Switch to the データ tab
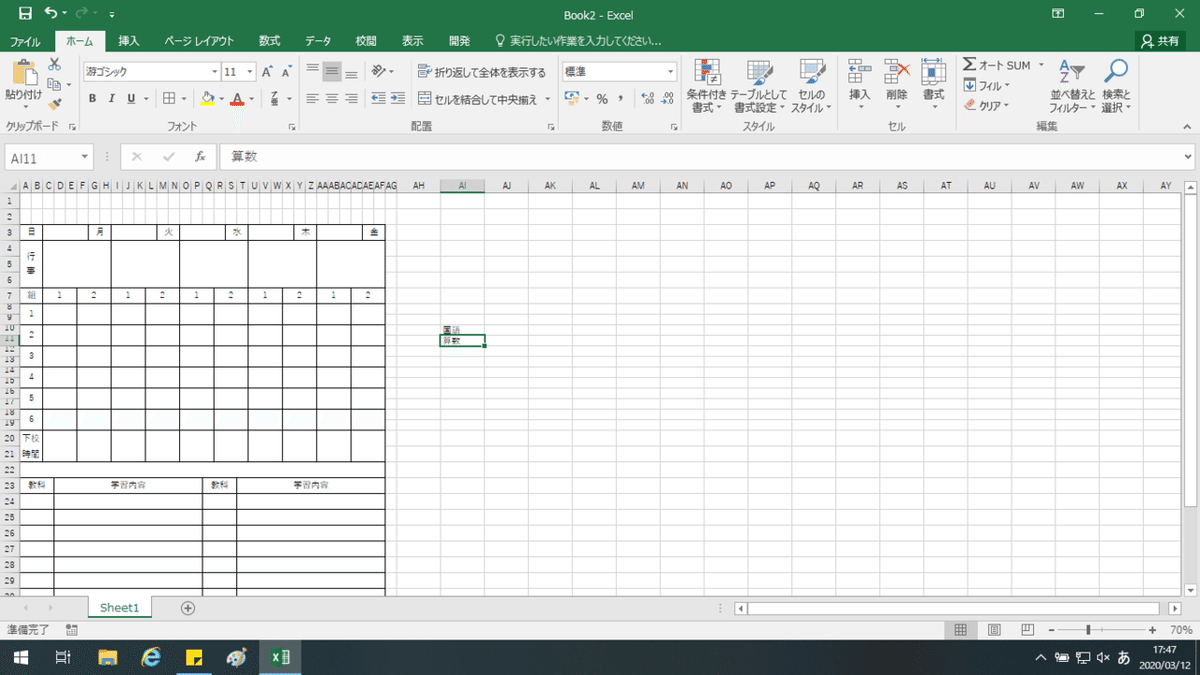This screenshot has width=1200, height=675. [x=318, y=41]
